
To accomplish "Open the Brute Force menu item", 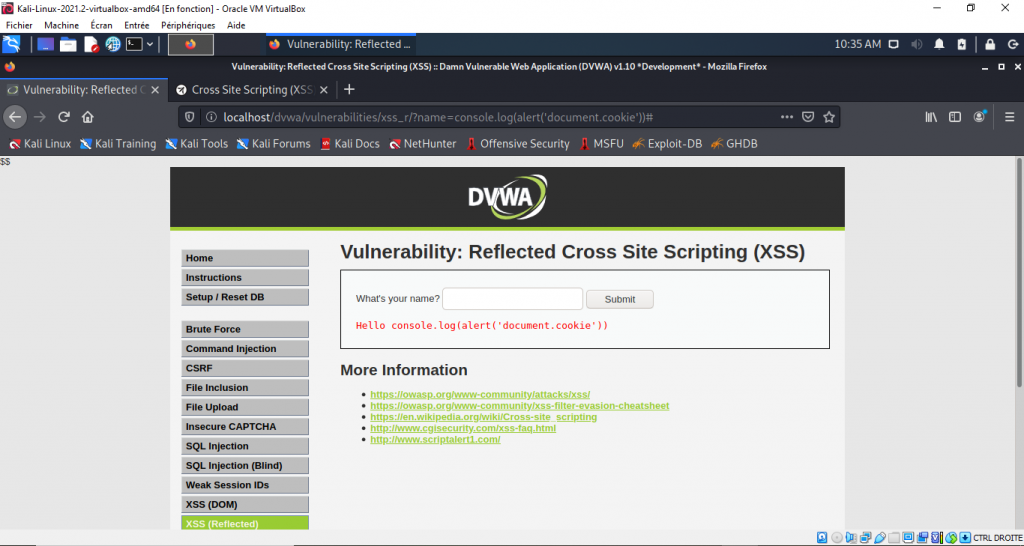I will pyautogui.click(x=245, y=329).
